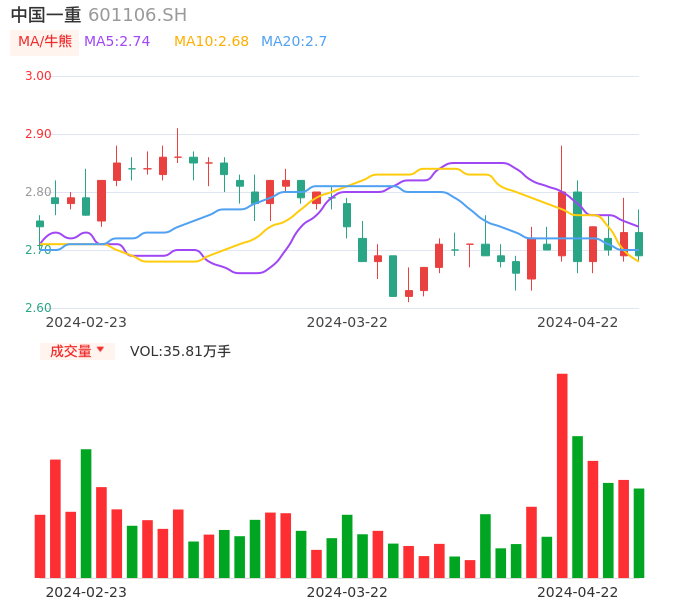Click the MA/牛熊 indicator button
Screen dimensions: 686x606
click(x=45, y=42)
